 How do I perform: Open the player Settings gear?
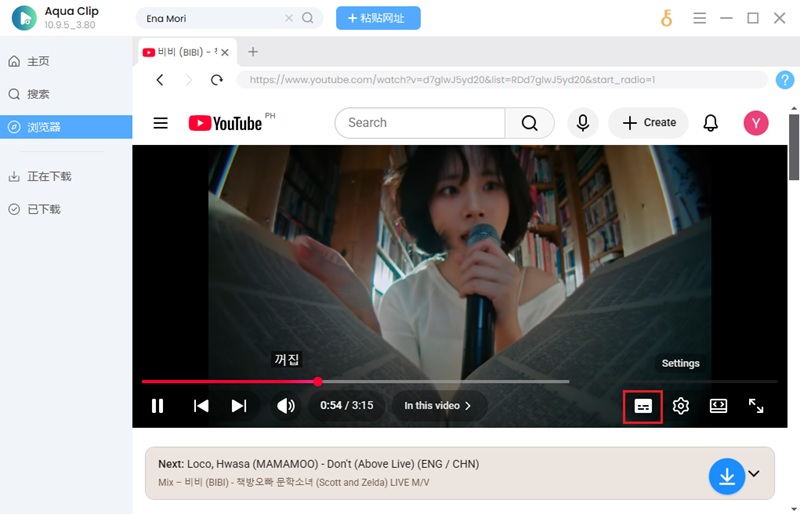click(x=681, y=406)
